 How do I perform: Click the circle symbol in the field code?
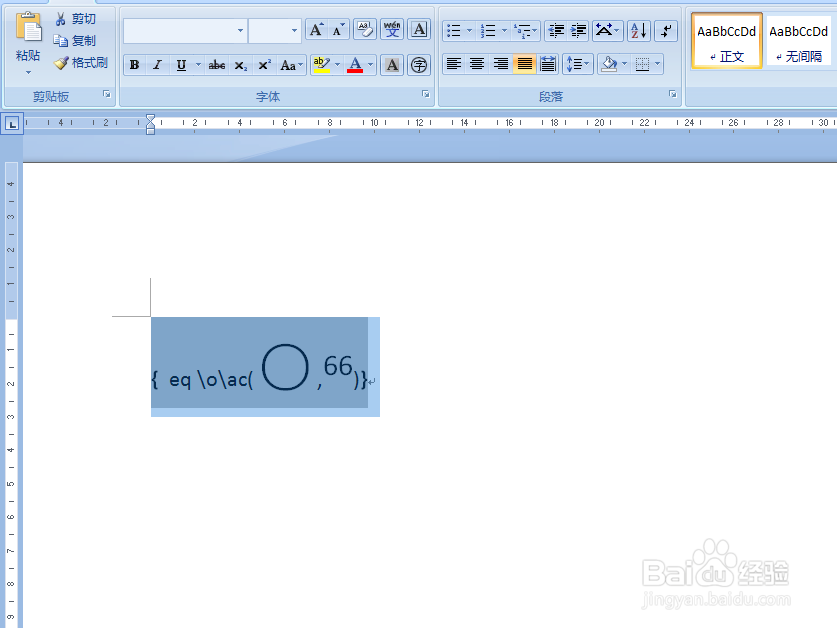(x=285, y=367)
